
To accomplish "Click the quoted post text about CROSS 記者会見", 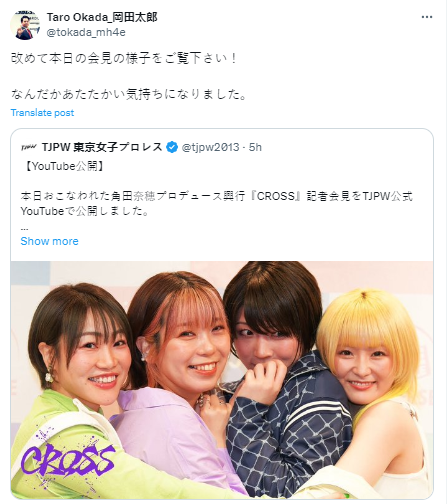I will coord(217,203).
